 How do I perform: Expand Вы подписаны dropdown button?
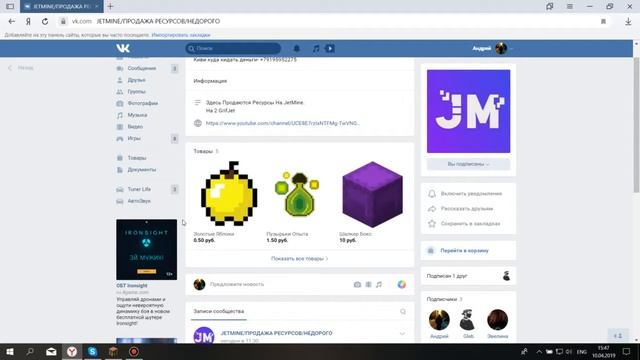468,164
